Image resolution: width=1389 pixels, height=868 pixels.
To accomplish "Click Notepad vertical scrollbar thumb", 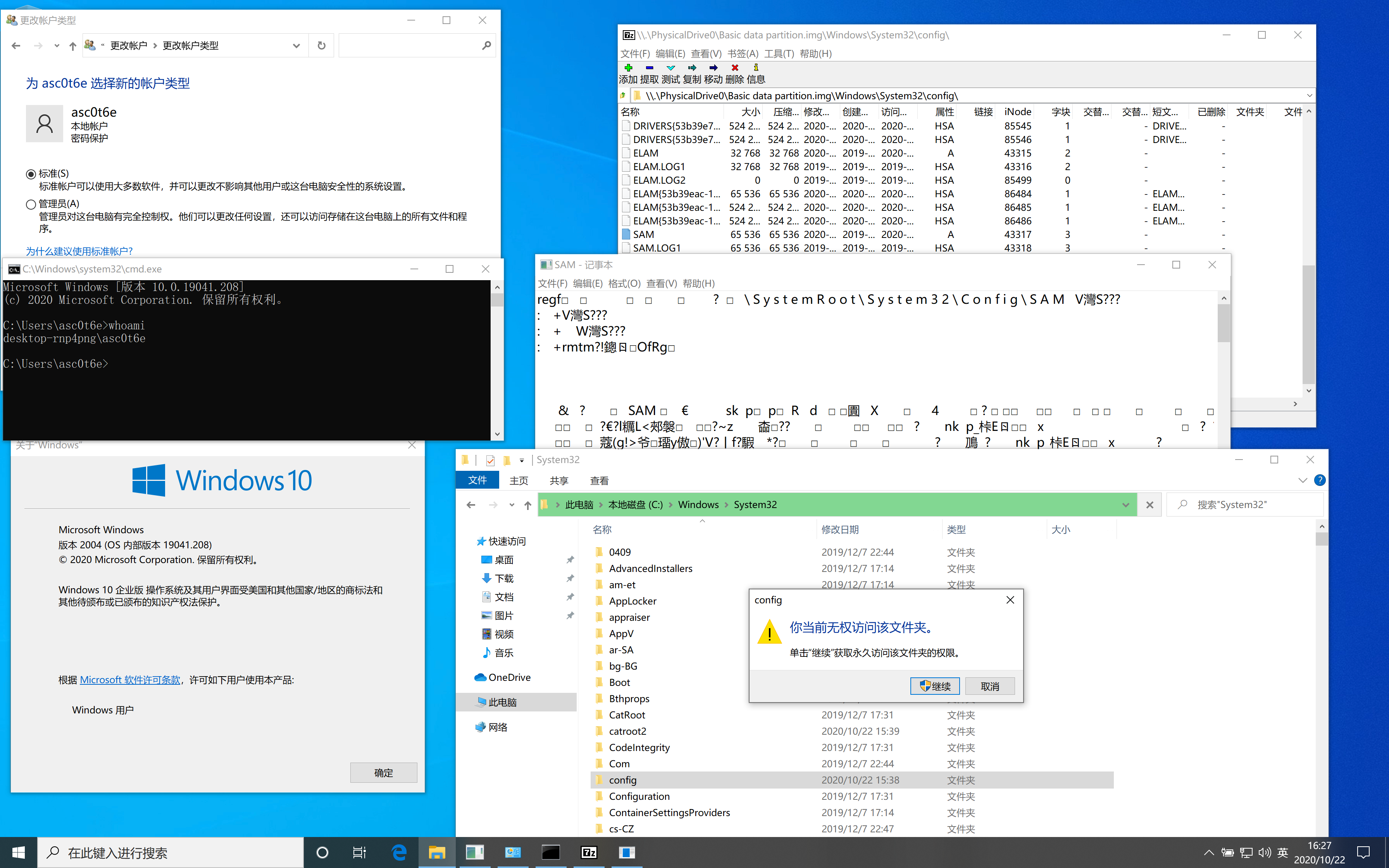I will (x=1224, y=323).
